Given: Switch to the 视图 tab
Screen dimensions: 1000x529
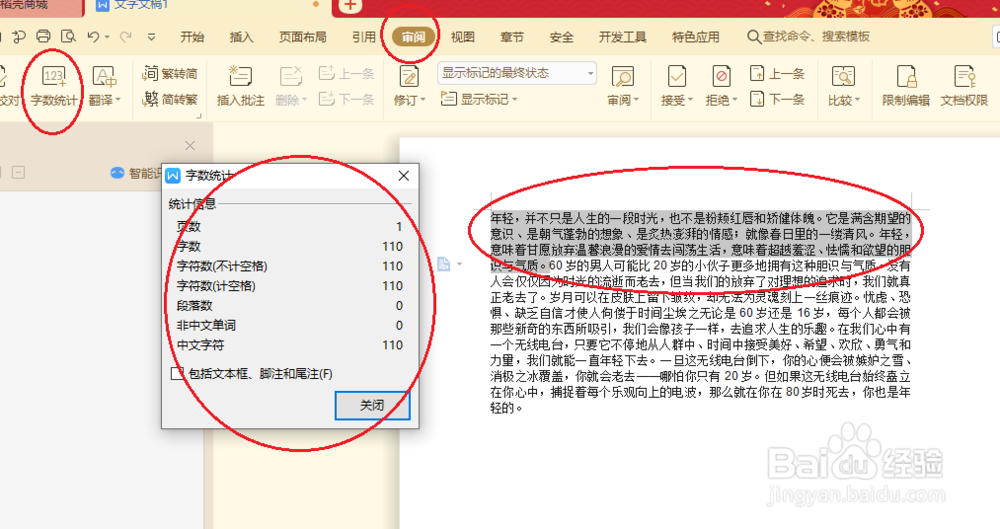Looking at the screenshot, I should [462, 37].
